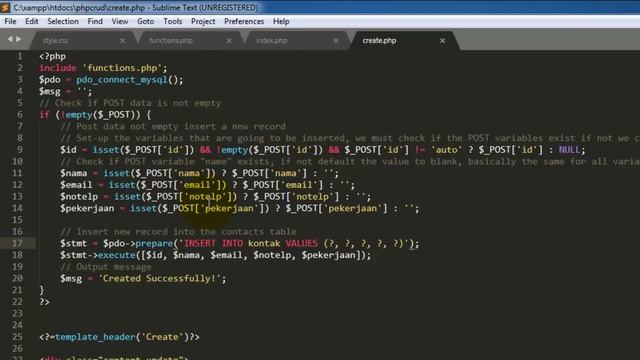Open the Tools menu
This screenshot has width=640, height=360.
(x=173, y=22)
